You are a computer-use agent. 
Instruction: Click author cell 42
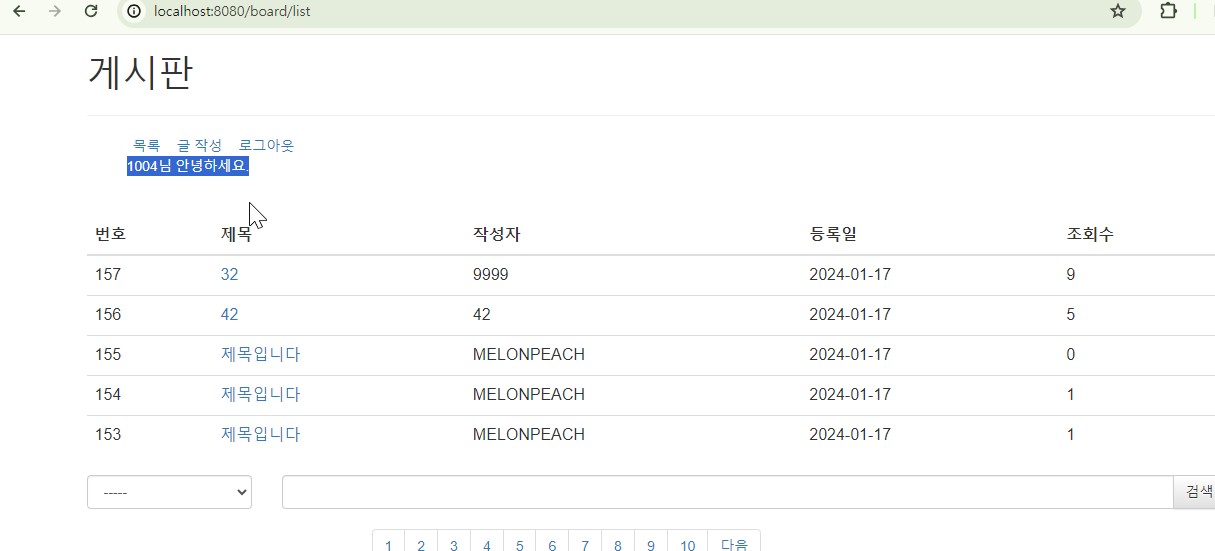tap(482, 314)
